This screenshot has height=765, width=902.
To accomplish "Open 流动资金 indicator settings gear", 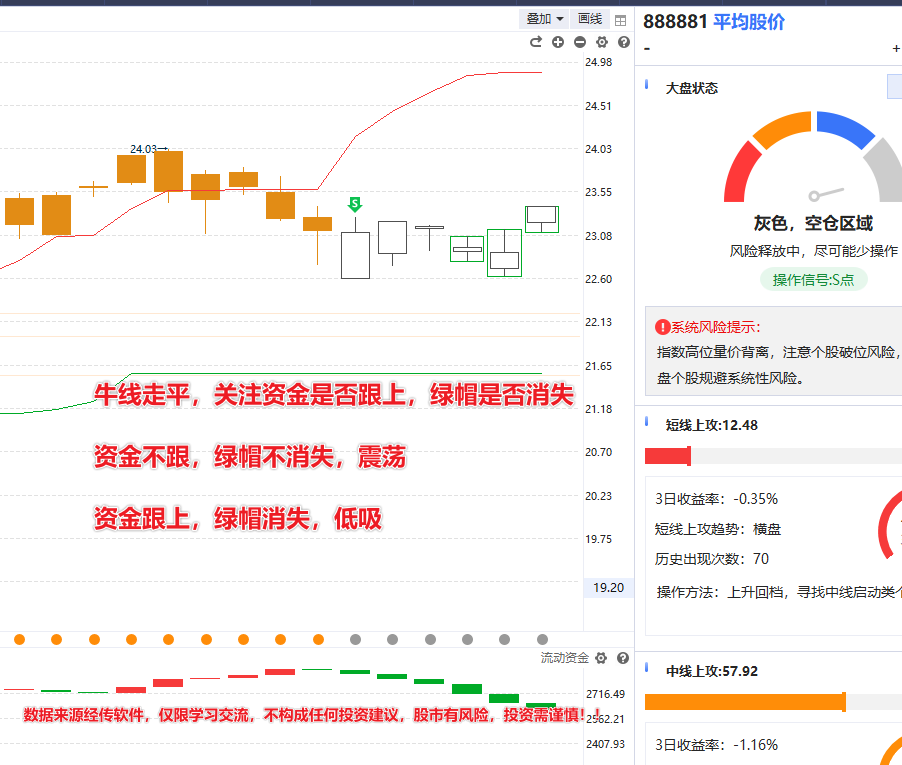I will 601,658.
